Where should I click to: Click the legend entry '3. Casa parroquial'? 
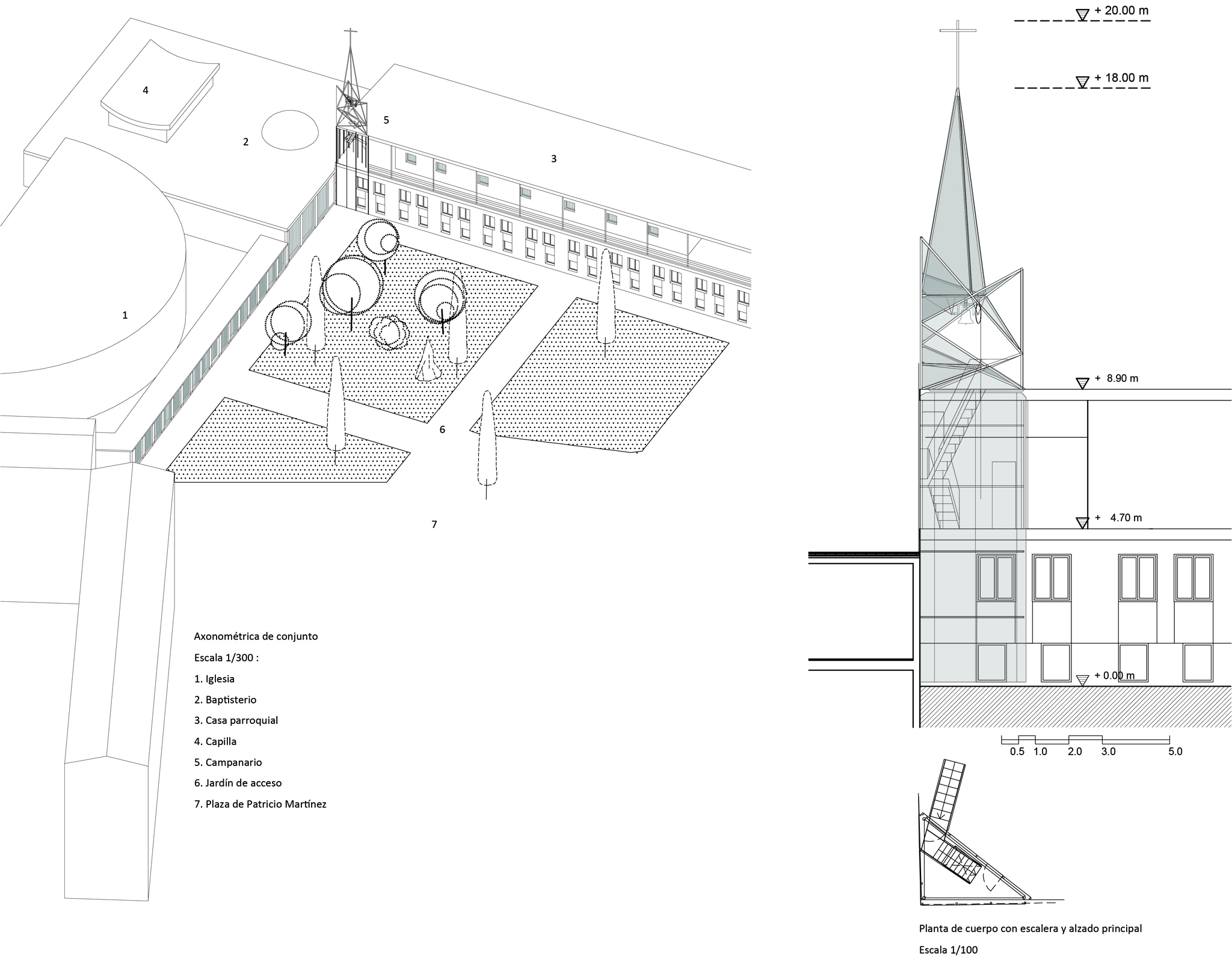tap(236, 720)
